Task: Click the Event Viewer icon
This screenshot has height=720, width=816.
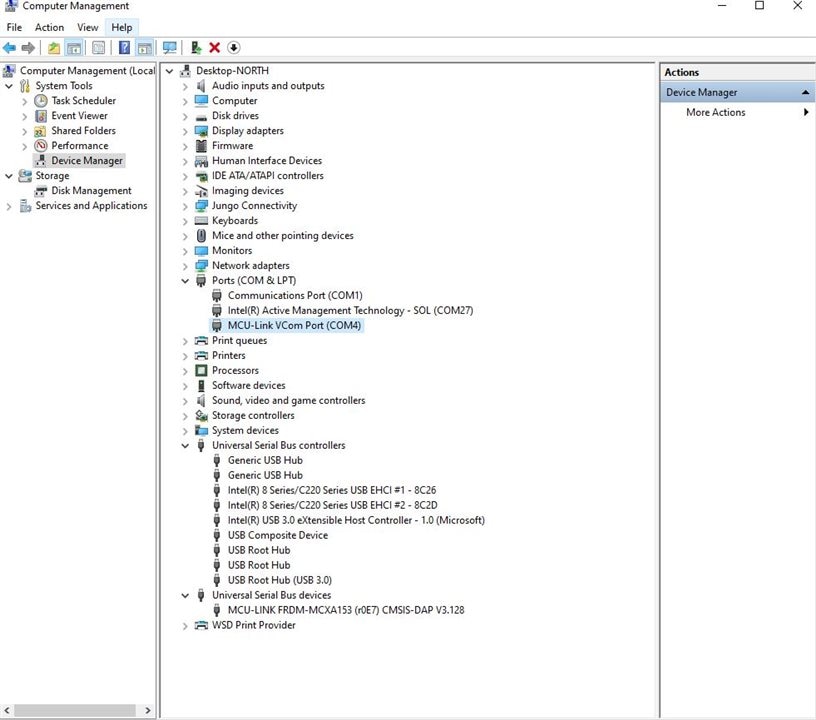Action: click(41, 115)
